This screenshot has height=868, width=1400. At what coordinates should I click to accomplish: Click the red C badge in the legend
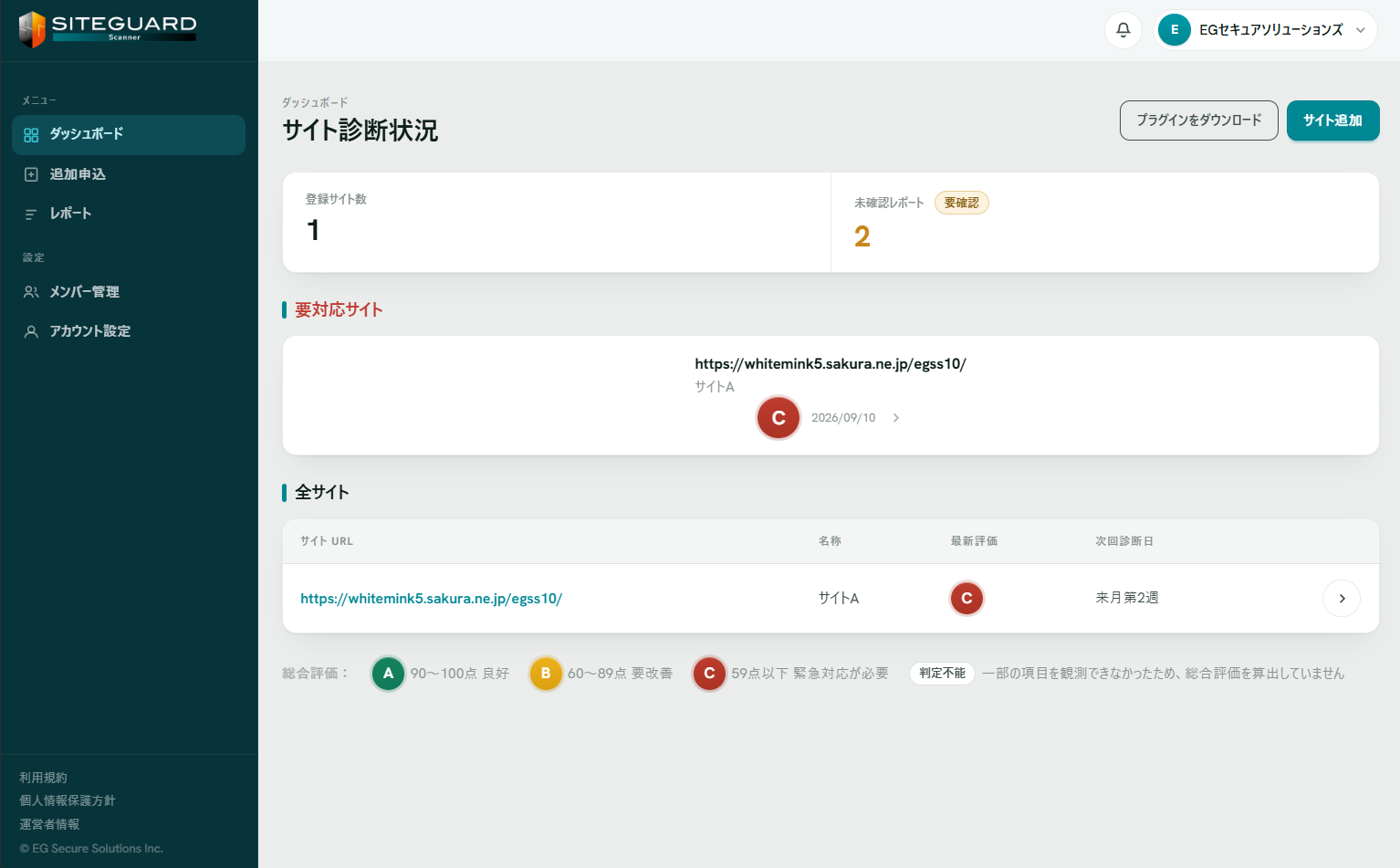[x=709, y=674]
